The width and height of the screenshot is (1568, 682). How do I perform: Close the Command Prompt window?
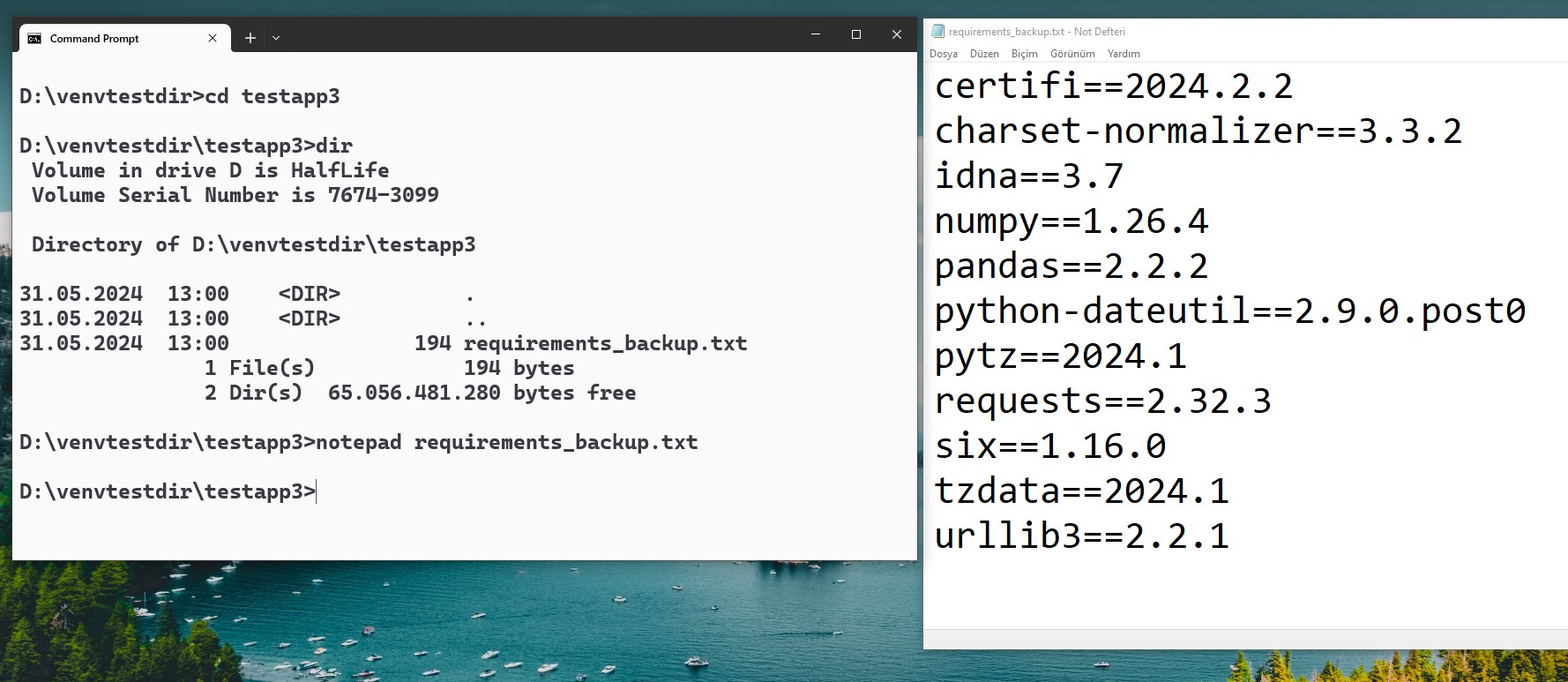coord(897,34)
